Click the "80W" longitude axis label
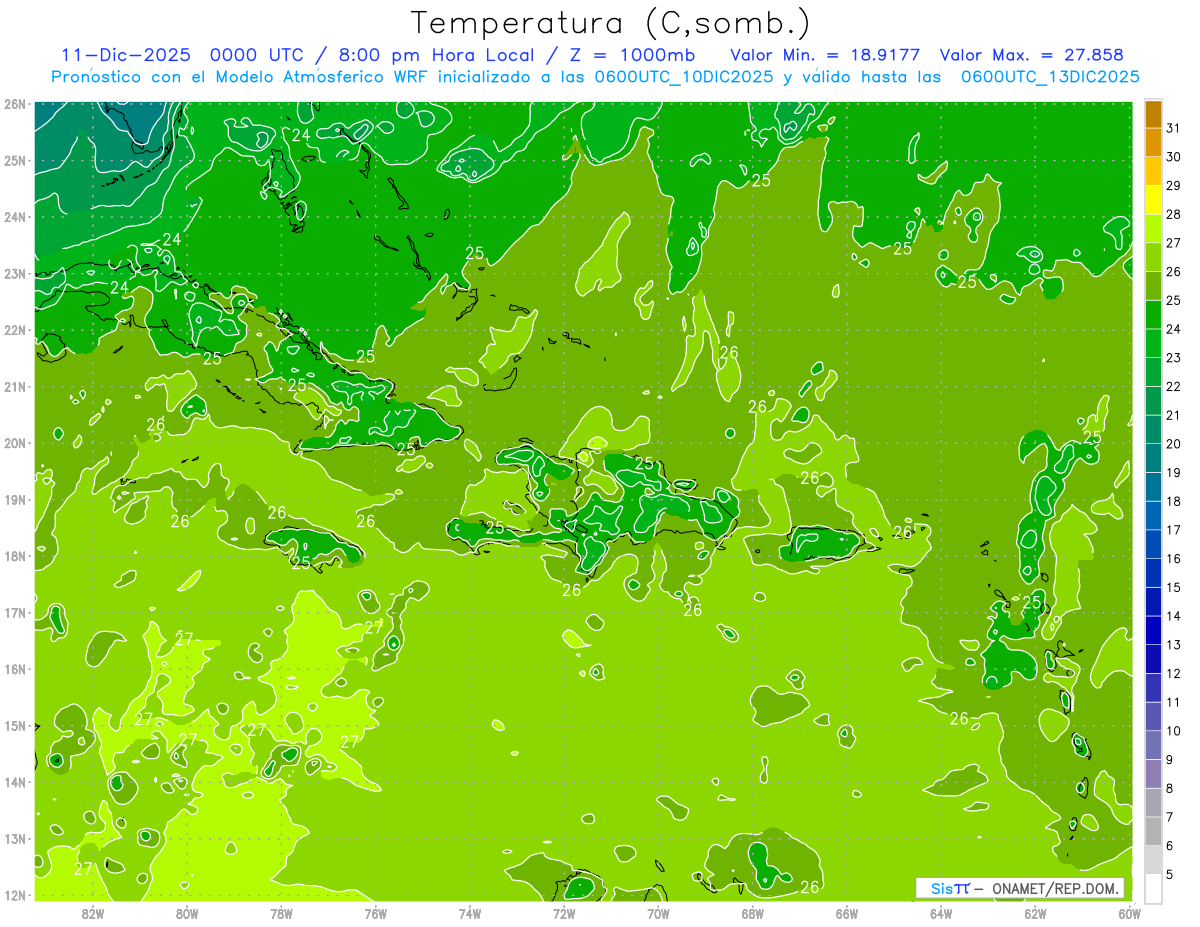This screenshot has height=927, width=1200. 187,912
